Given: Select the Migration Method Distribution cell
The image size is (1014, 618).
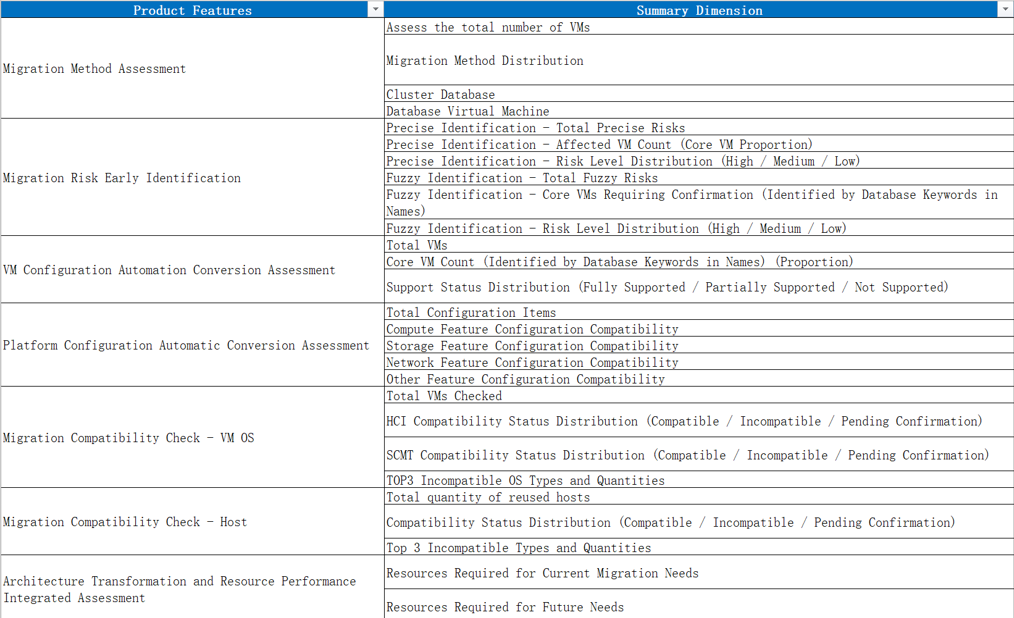Looking at the screenshot, I should 699,60.
